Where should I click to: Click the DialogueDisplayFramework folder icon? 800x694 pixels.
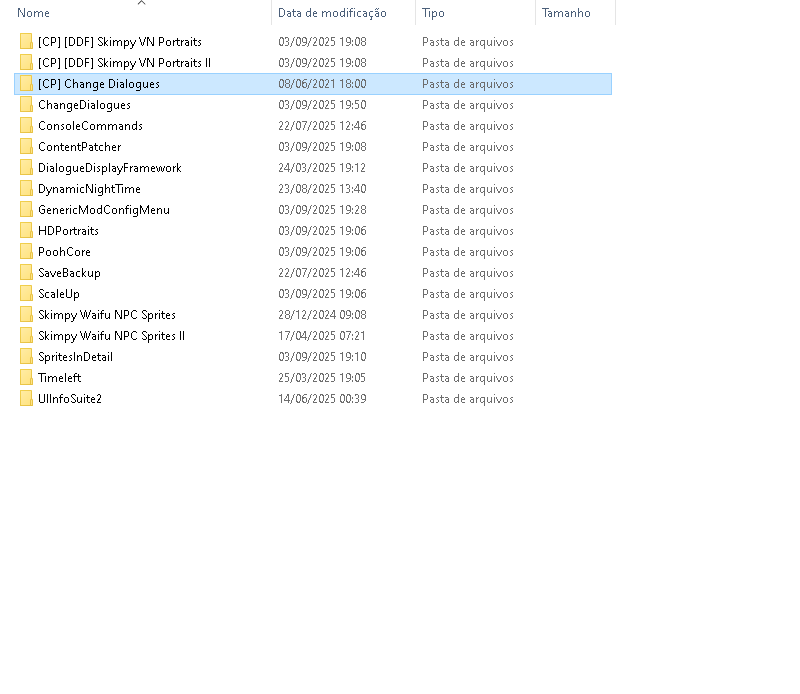(26, 167)
